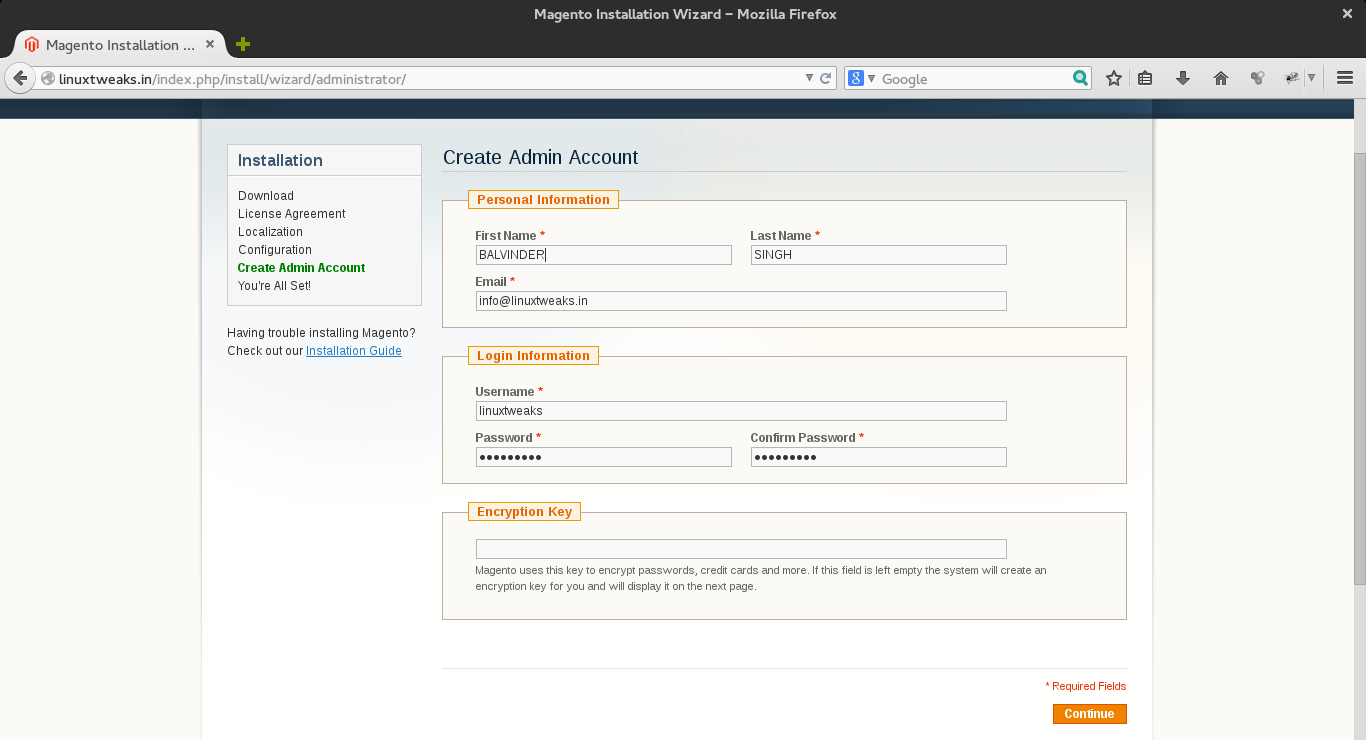Open a new tab with plus icon
Viewport: 1366px width, 740px height.
click(242, 44)
